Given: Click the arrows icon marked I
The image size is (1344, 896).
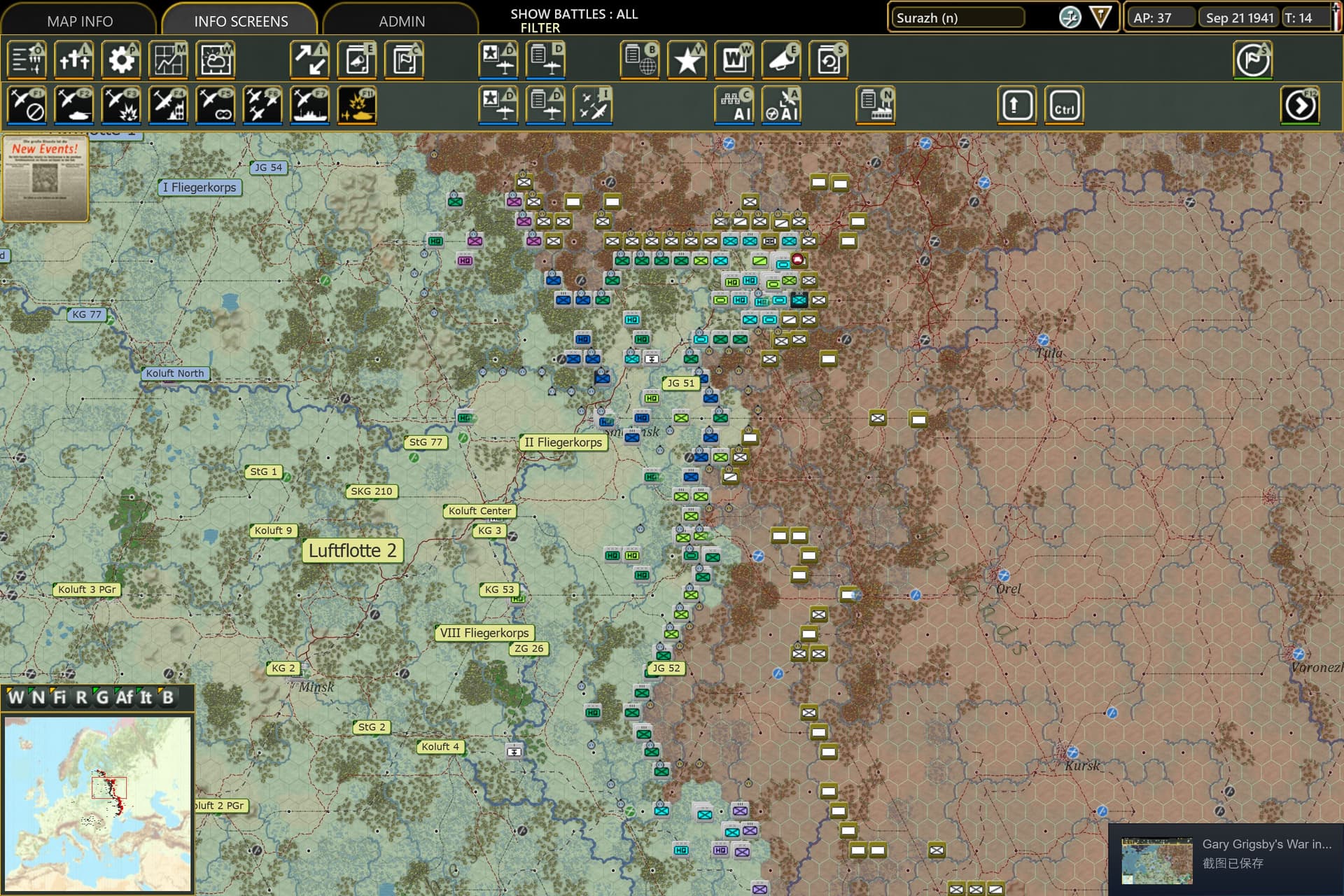Looking at the screenshot, I should click(310, 59).
